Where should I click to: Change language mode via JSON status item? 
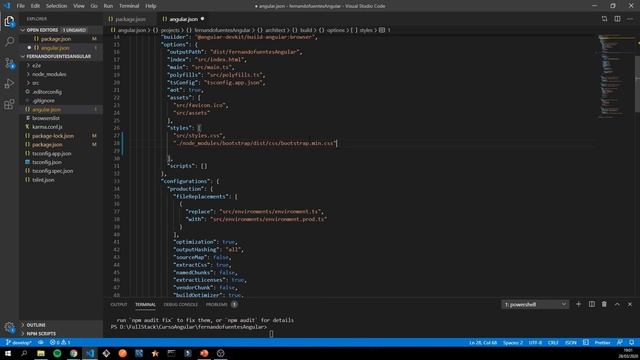pyautogui.click(x=571, y=342)
